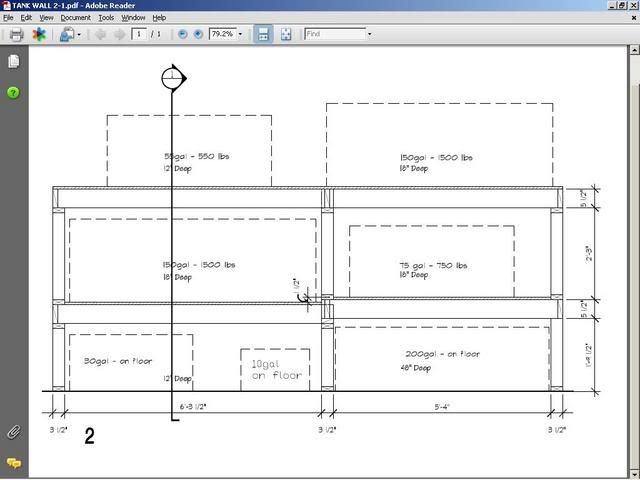Click the '55gal - 550 lbs' label
Image resolution: width=640 pixels, height=480 pixels.
click(x=197, y=156)
